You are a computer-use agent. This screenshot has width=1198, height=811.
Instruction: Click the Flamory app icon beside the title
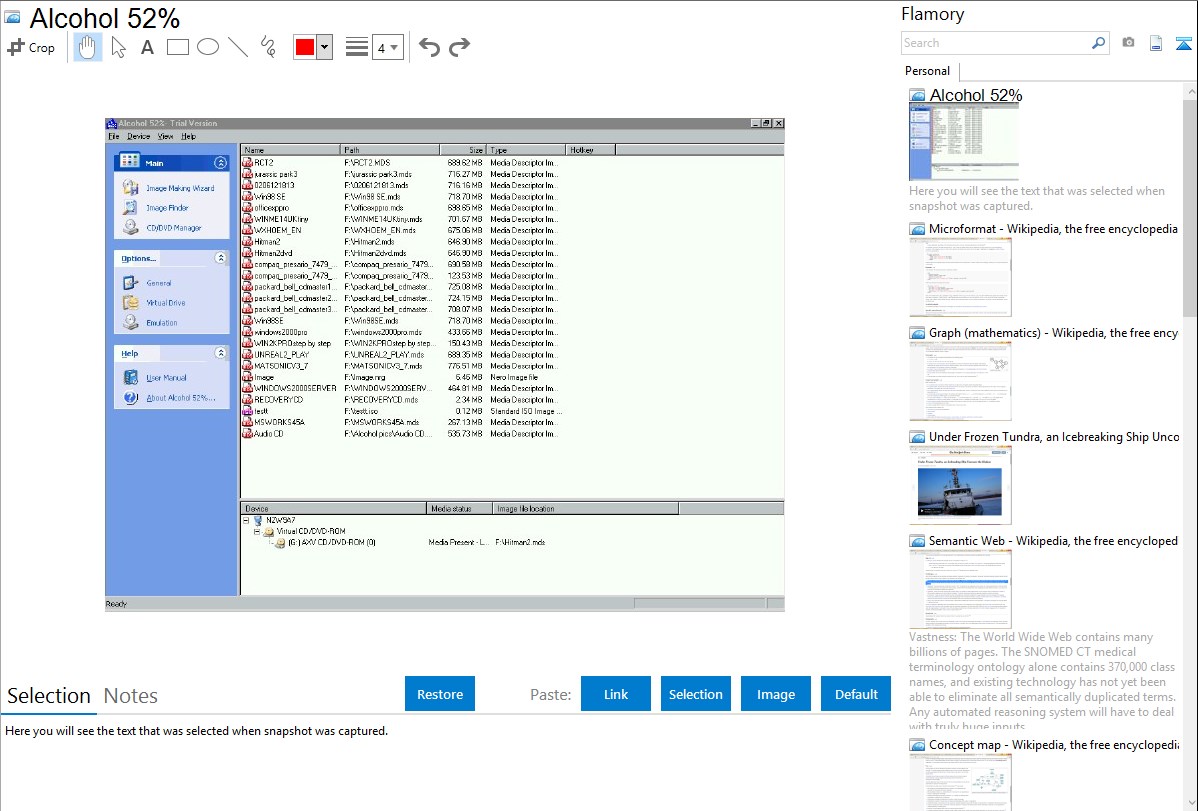(x=12, y=17)
